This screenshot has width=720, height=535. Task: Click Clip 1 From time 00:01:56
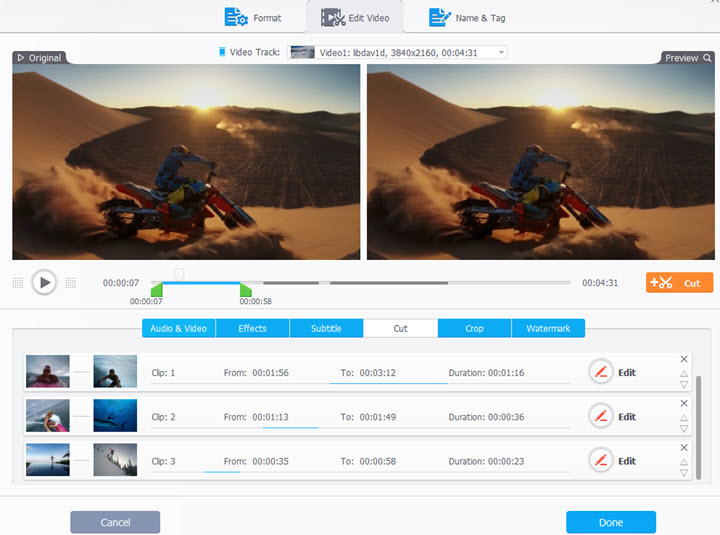point(270,372)
